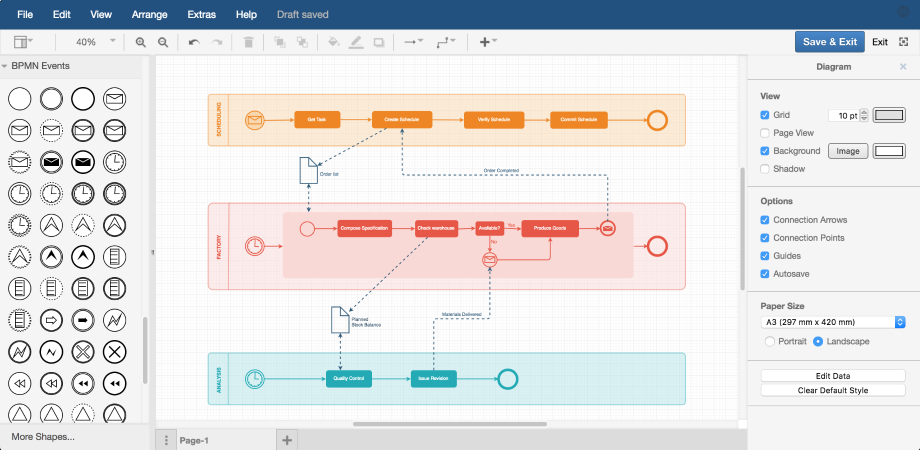920x450 pixels.
Task: Disable the Grid checkbox
Action: click(x=765, y=115)
